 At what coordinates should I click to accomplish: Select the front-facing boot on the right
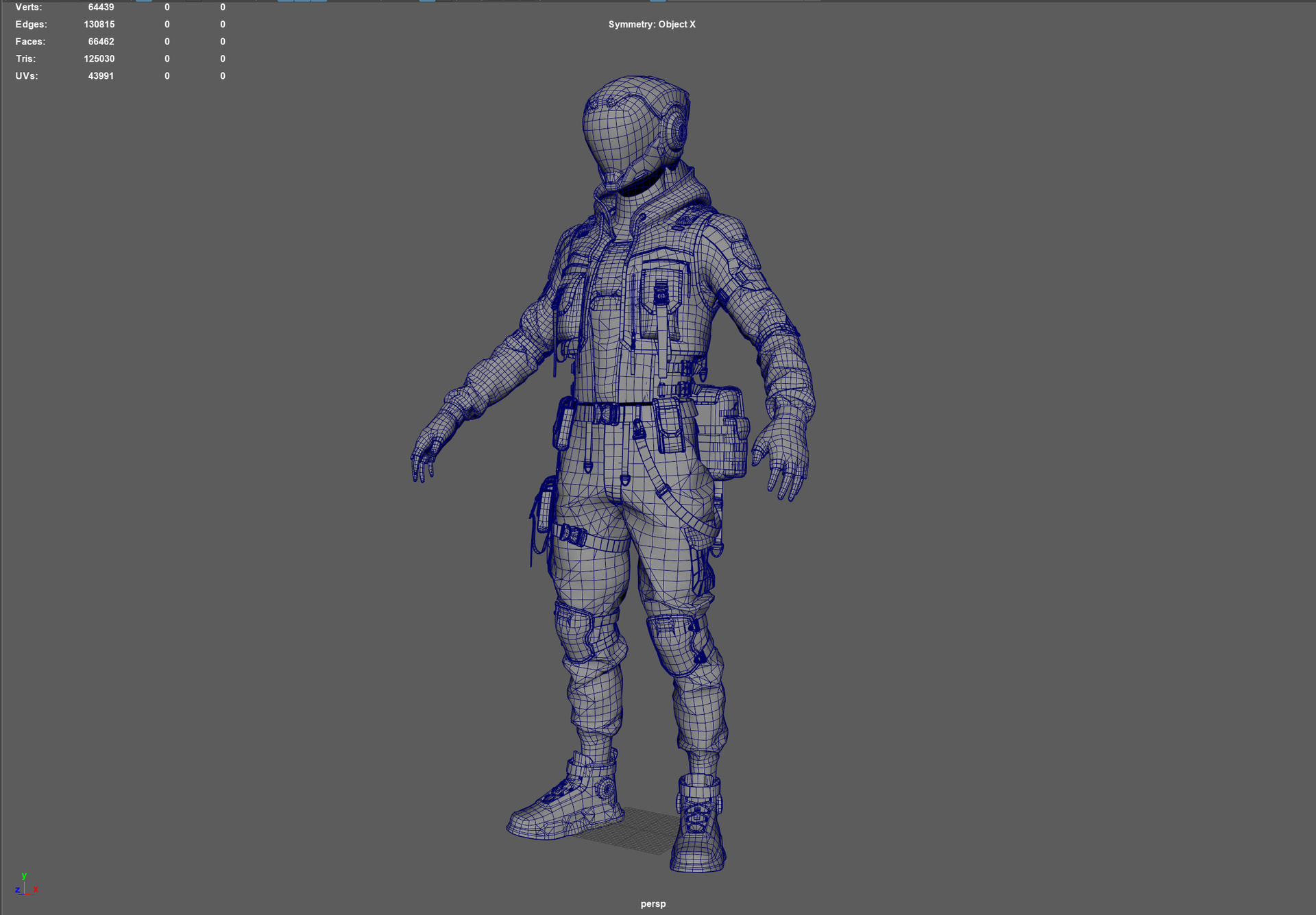click(x=698, y=829)
